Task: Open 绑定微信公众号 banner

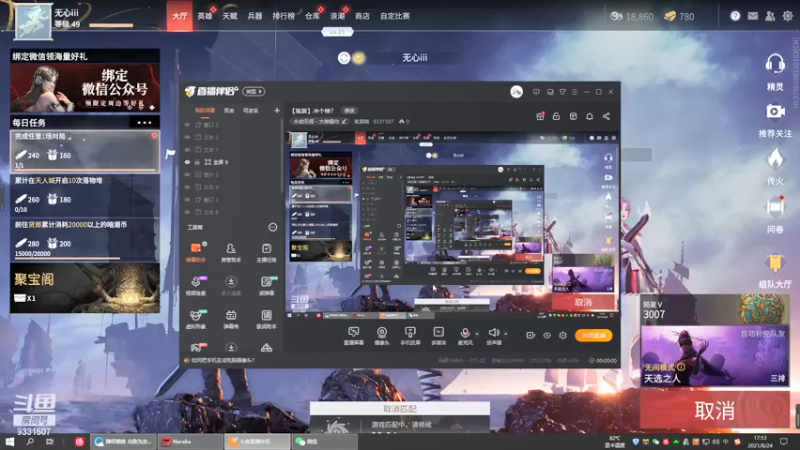Action: (x=85, y=88)
